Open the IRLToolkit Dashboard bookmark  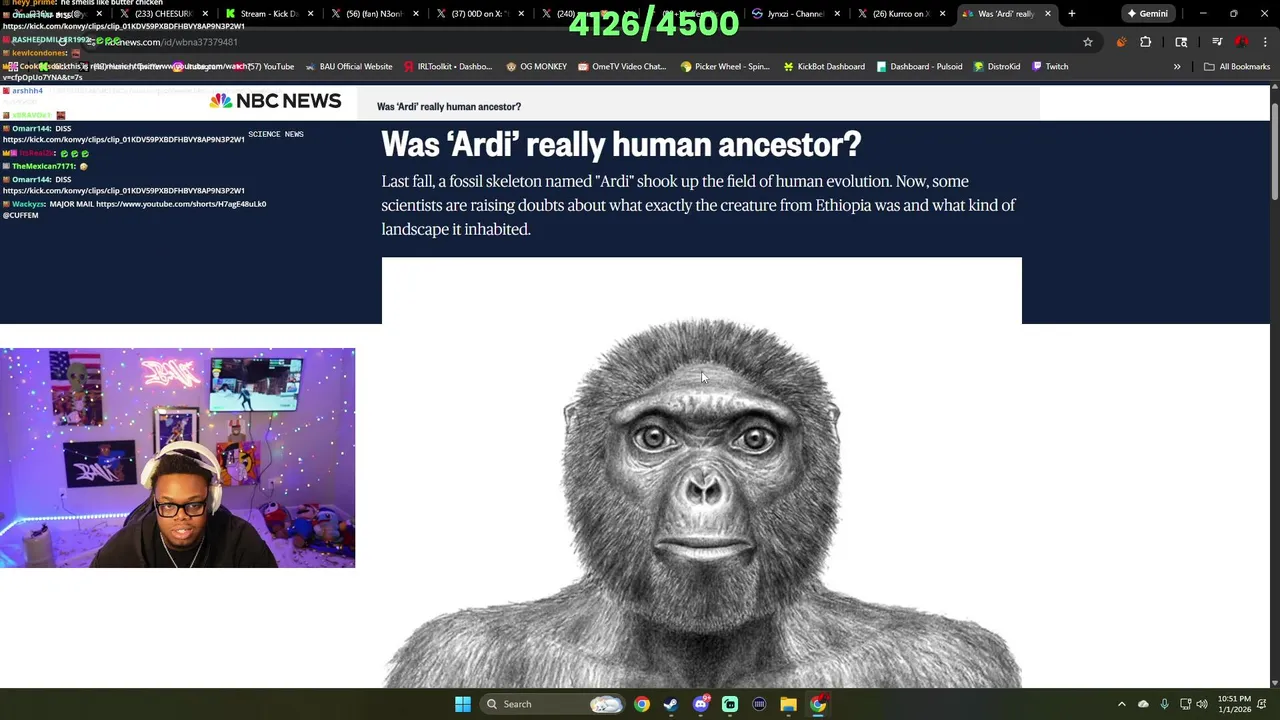(448, 67)
